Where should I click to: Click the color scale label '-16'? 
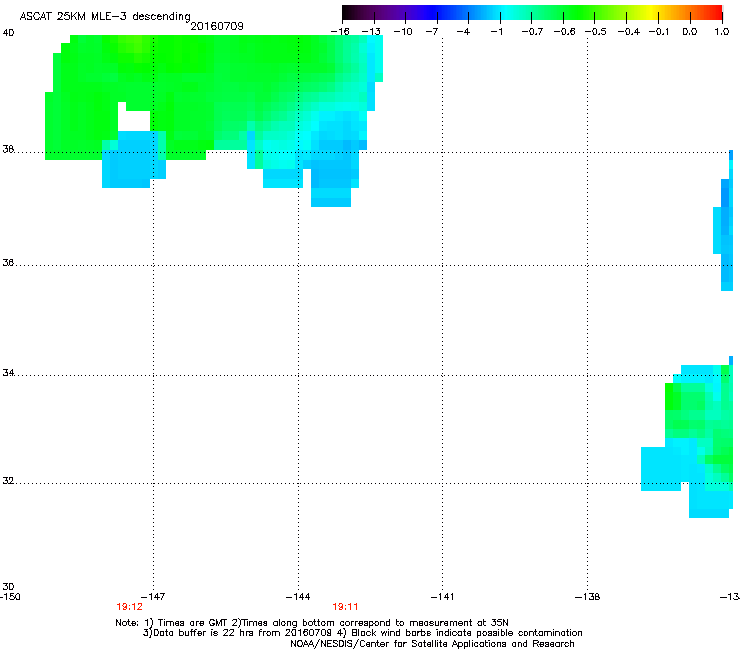tap(340, 32)
